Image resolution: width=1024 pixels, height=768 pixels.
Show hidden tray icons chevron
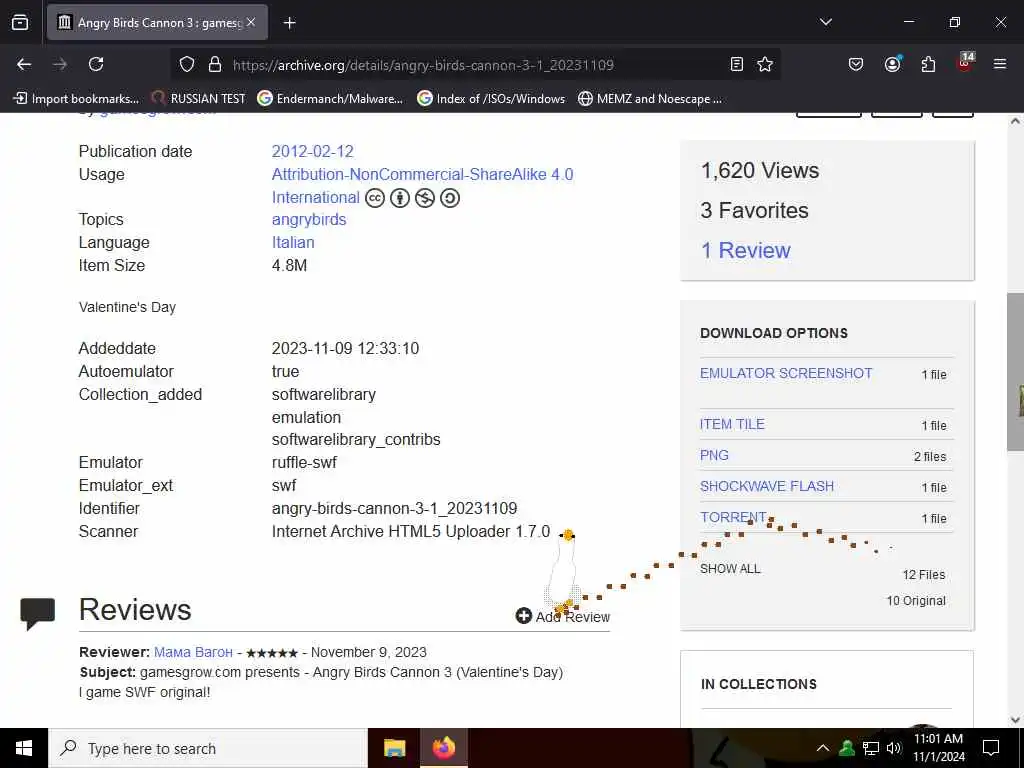[823, 748]
